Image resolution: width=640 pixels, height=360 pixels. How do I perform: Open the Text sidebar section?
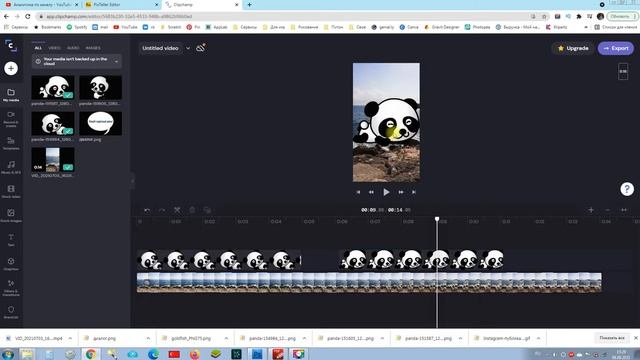click(x=11, y=240)
